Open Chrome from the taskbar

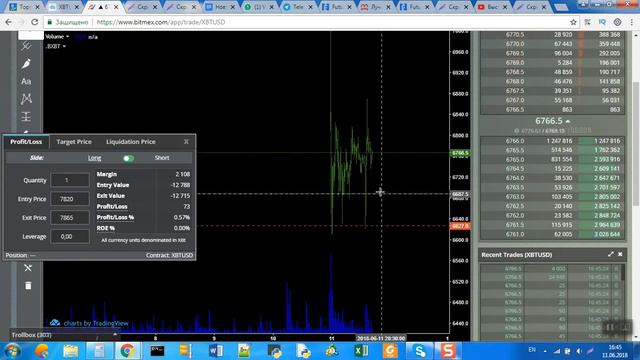127,351
